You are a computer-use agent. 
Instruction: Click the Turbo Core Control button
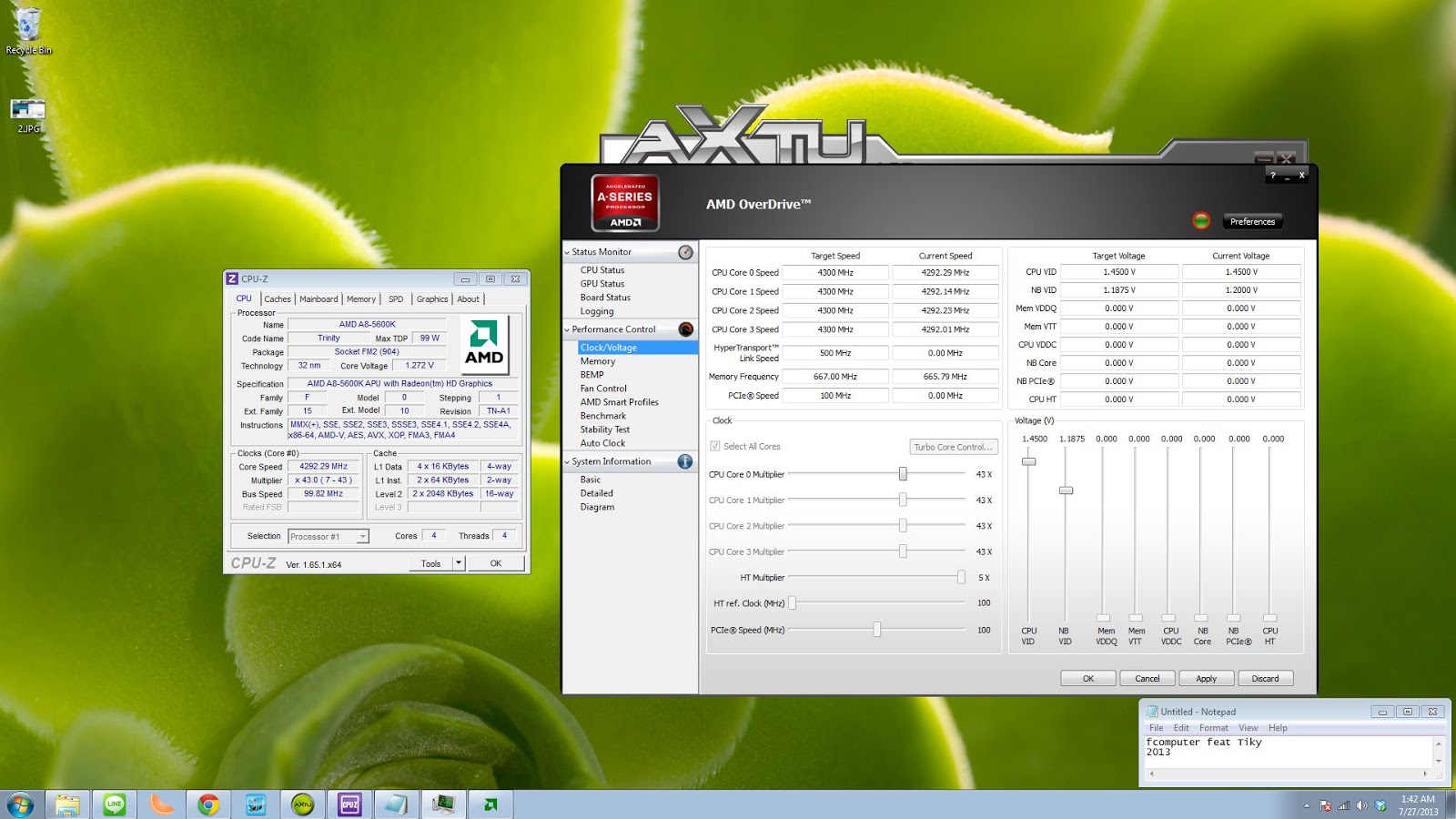click(954, 447)
